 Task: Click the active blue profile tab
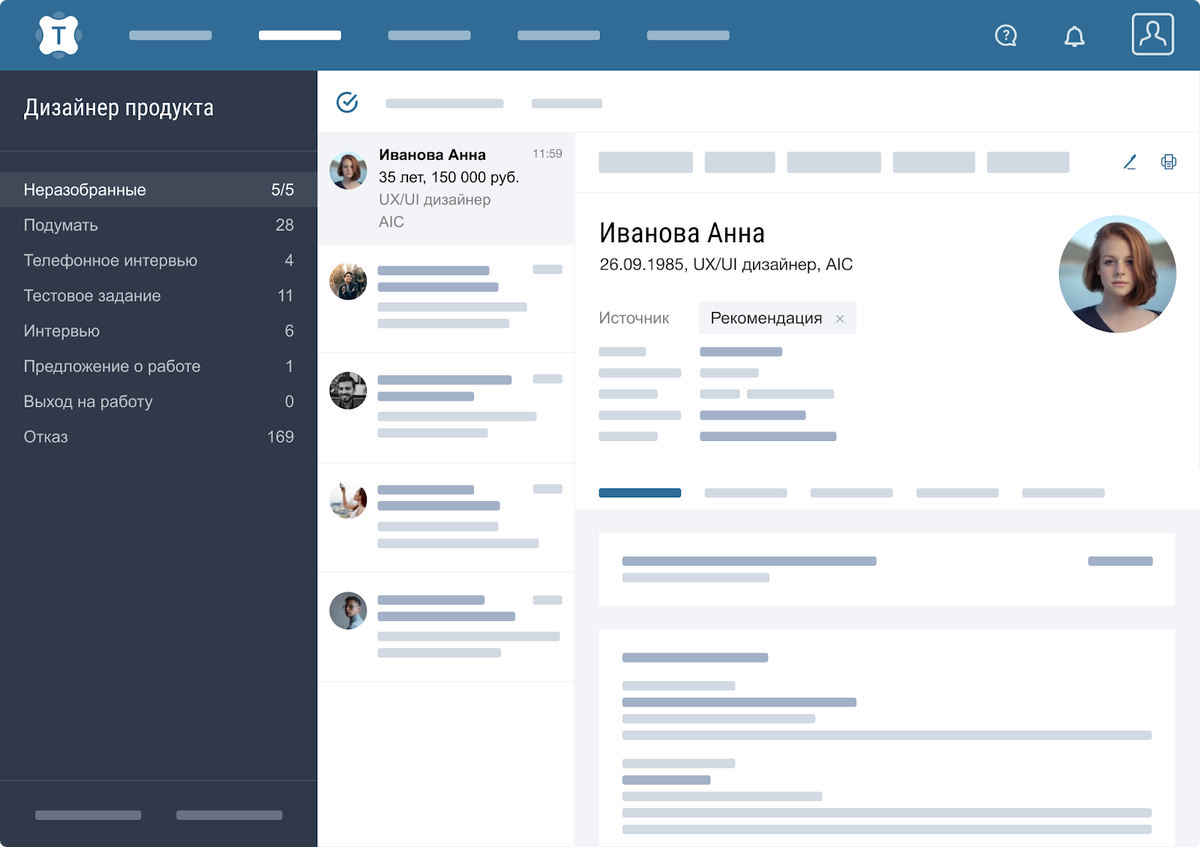click(x=640, y=493)
